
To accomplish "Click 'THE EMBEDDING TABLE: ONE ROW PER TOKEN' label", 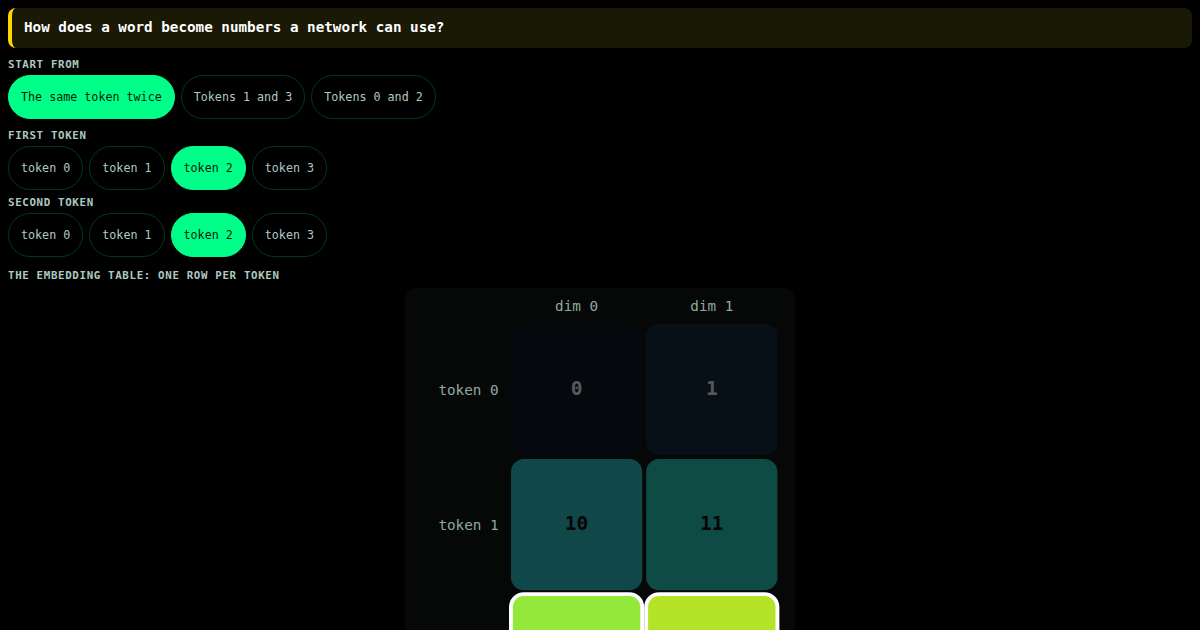I will (x=144, y=275).
